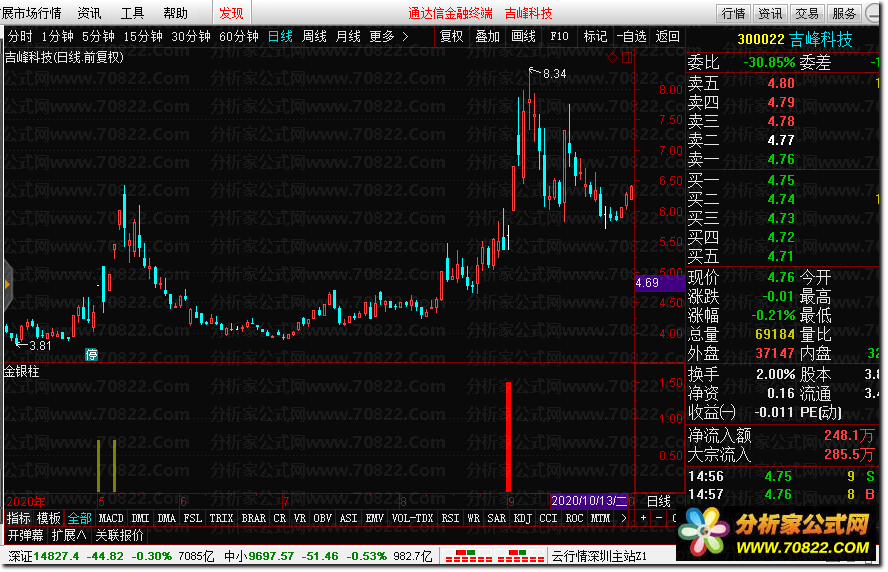This screenshot has height=572, width=888.
Task: Select the 1分钟 period
Action: pyautogui.click(x=57, y=37)
